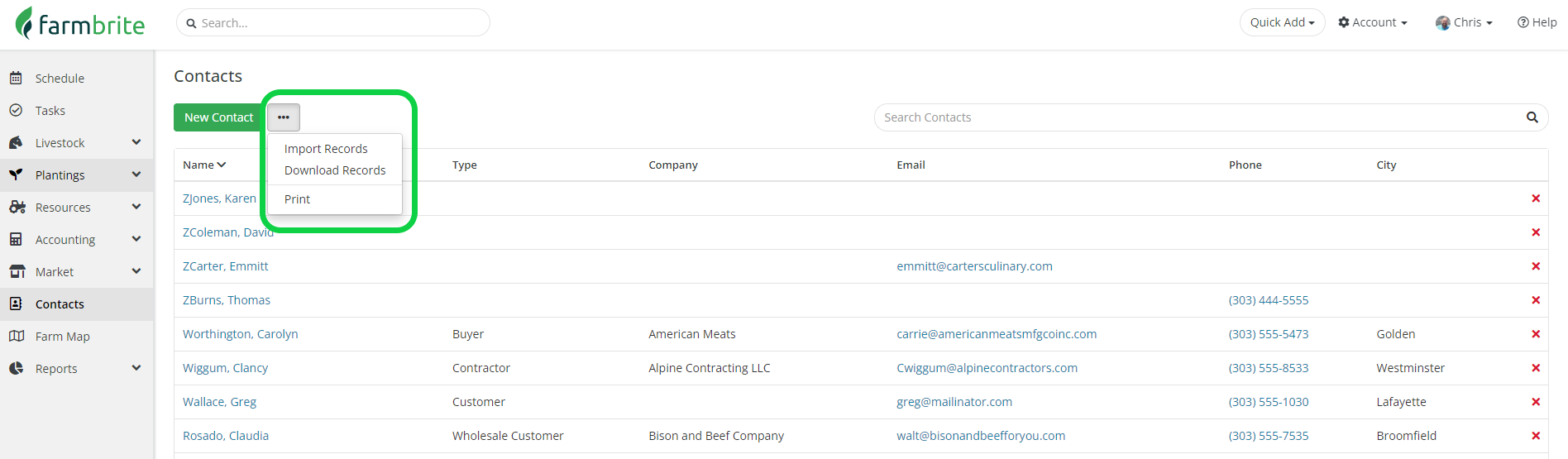Select Print from the dropdown menu
This screenshot has height=459, width=1568.
[x=297, y=199]
